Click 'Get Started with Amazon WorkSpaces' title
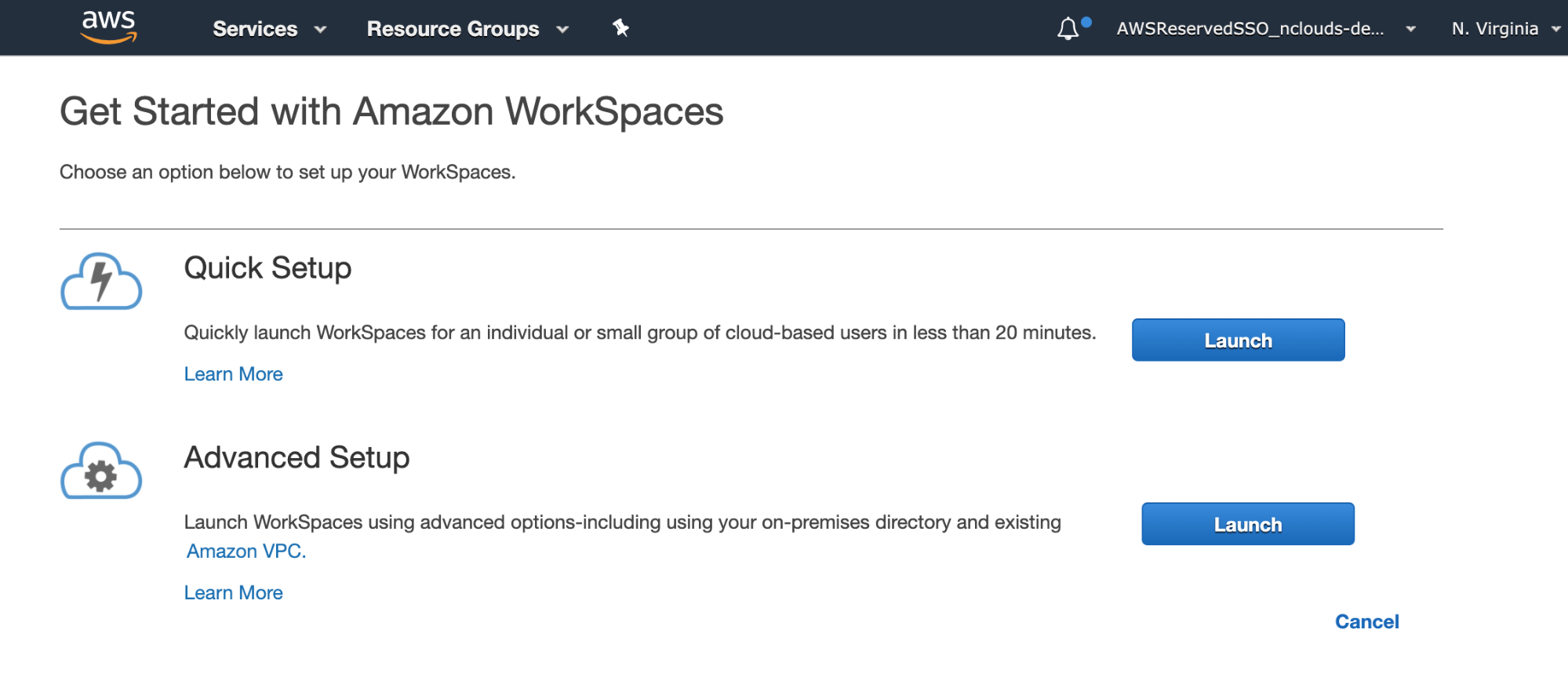Viewport: 1568px width, 677px height. coord(391,111)
